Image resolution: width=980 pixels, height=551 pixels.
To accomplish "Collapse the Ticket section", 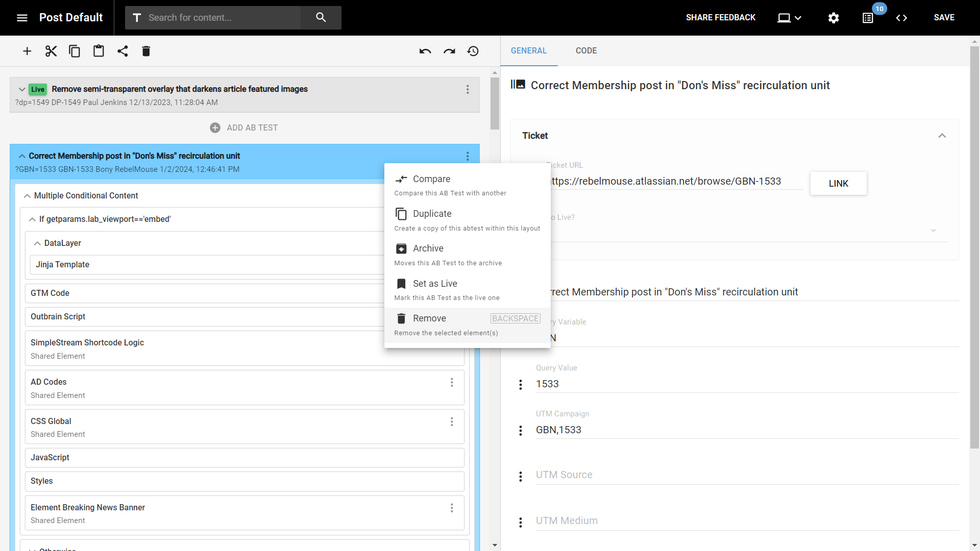I will tap(941, 136).
